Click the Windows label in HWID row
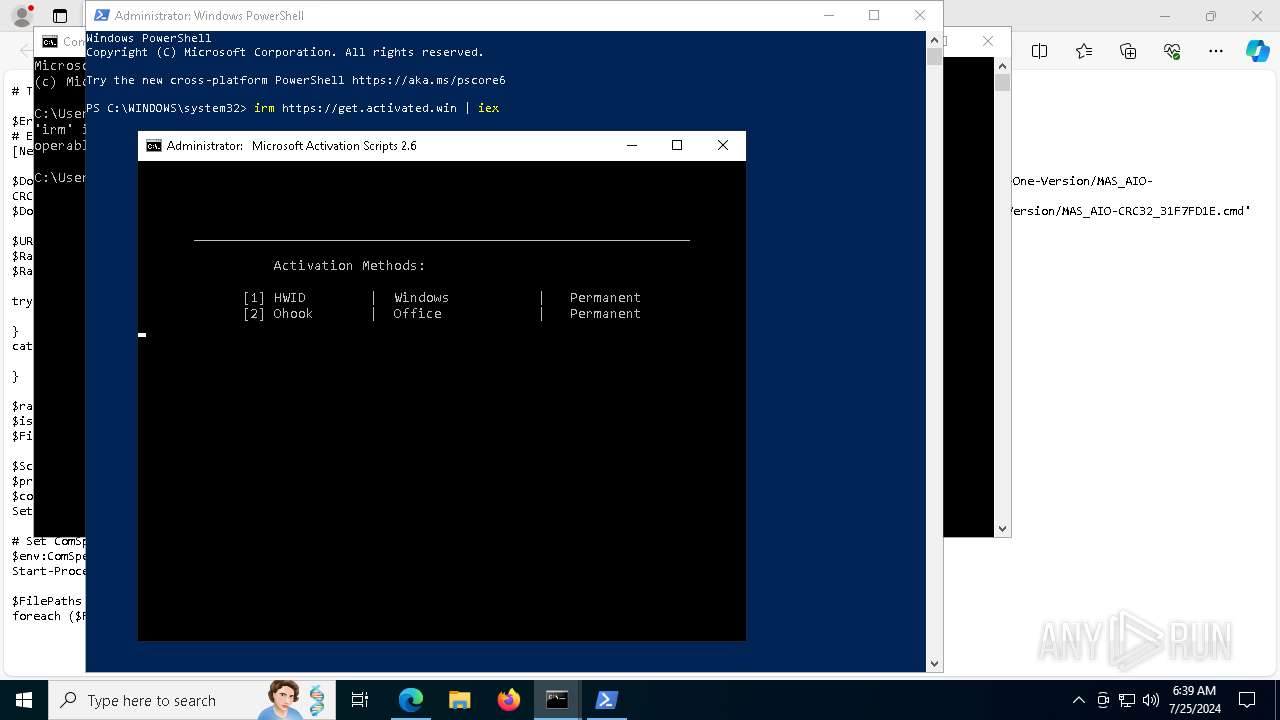1280x720 pixels. pos(421,298)
